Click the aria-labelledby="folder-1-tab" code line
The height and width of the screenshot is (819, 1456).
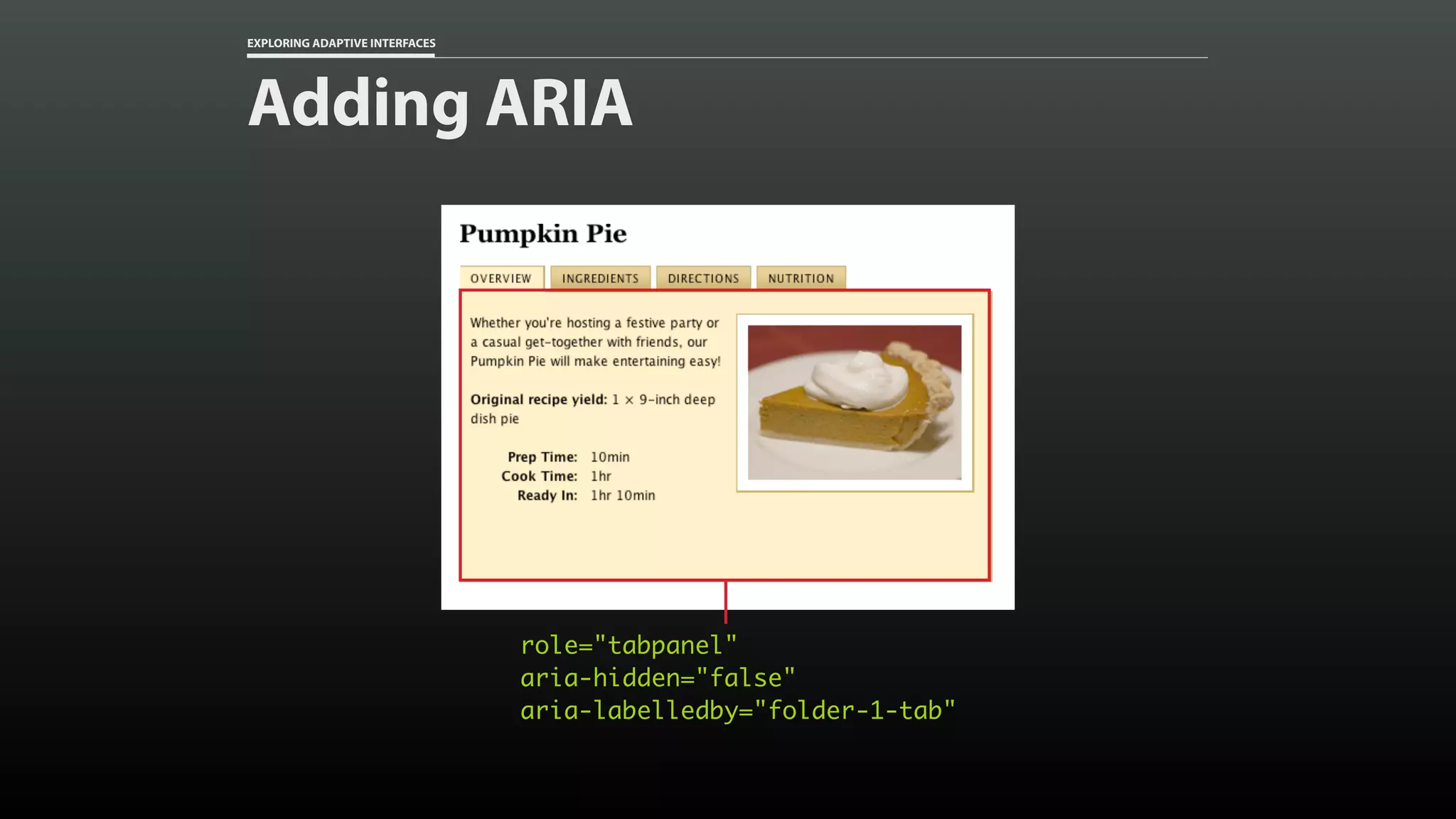tap(737, 711)
